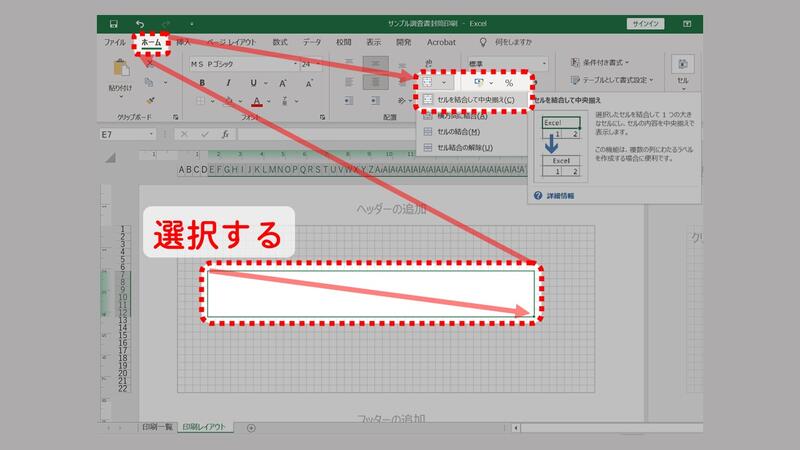This screenshot has height=450, width=800.
Task: Click the phonetic guide icon
Action: (x=285, y=101)
